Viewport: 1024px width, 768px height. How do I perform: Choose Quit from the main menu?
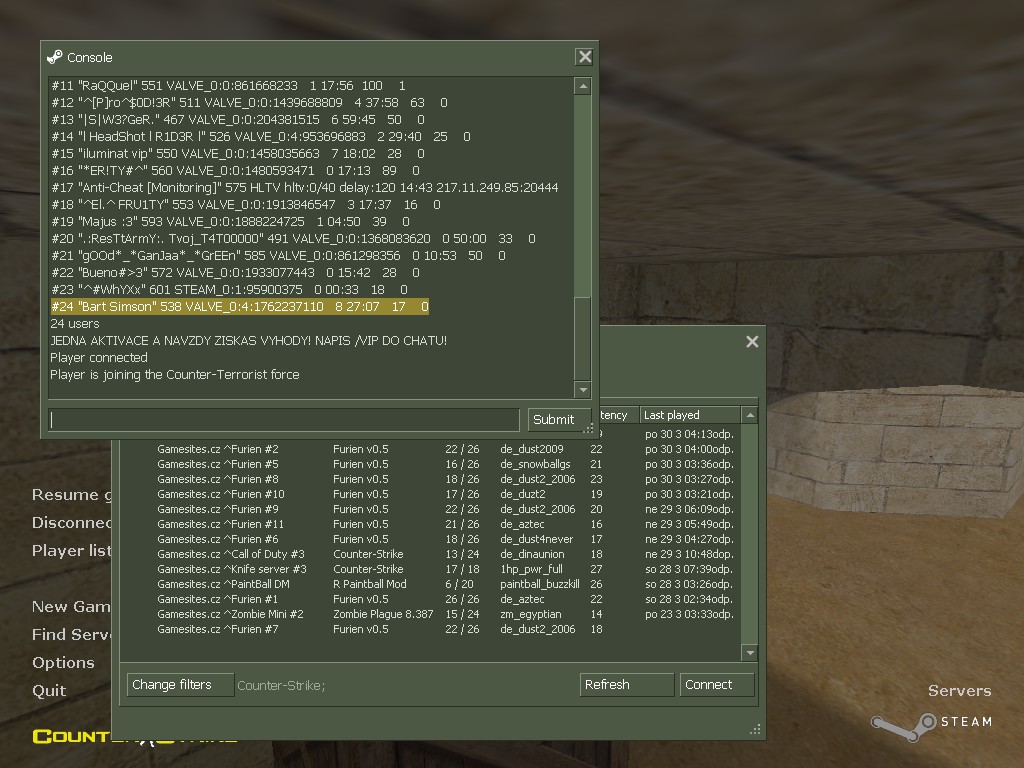tap(49, 690)
